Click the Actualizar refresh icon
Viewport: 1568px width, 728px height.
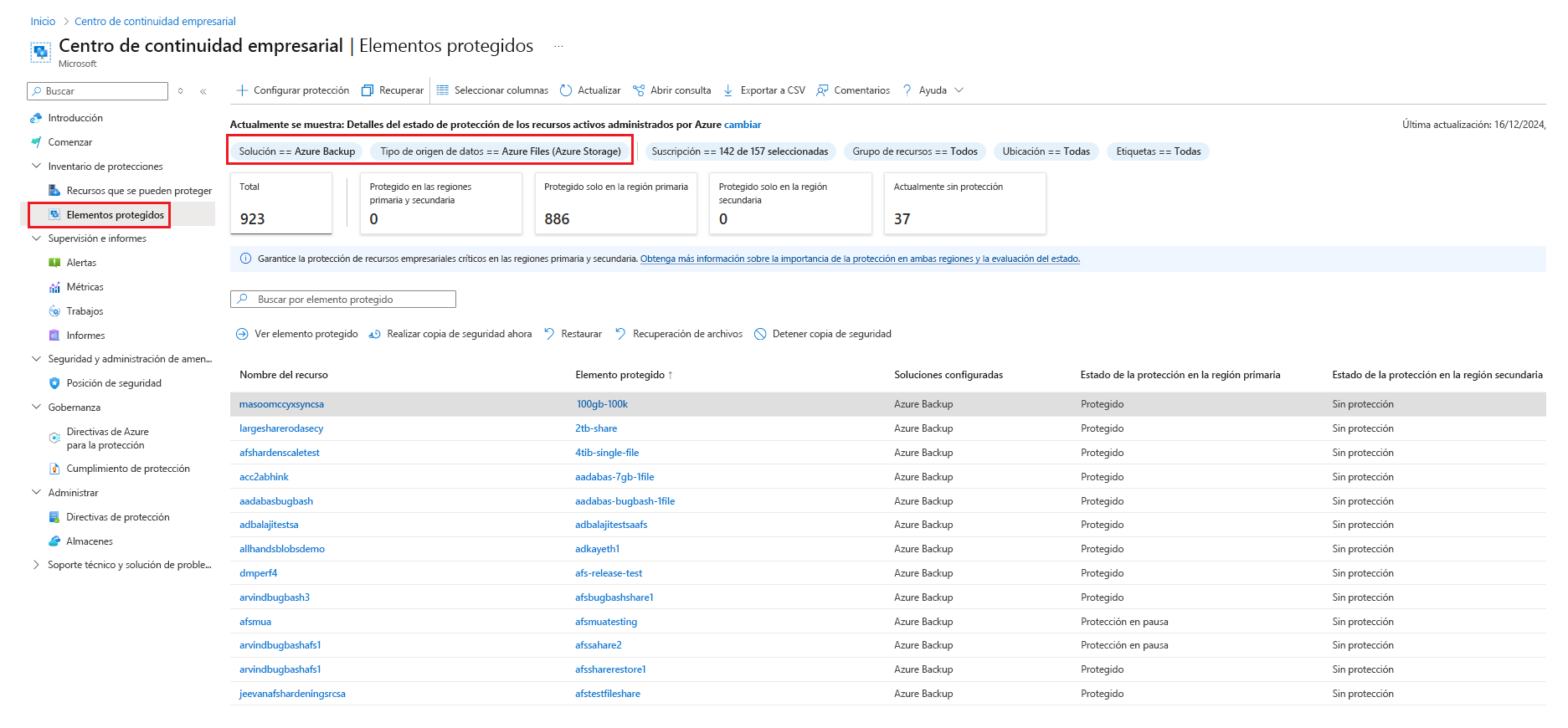click(x=566, y=90)
